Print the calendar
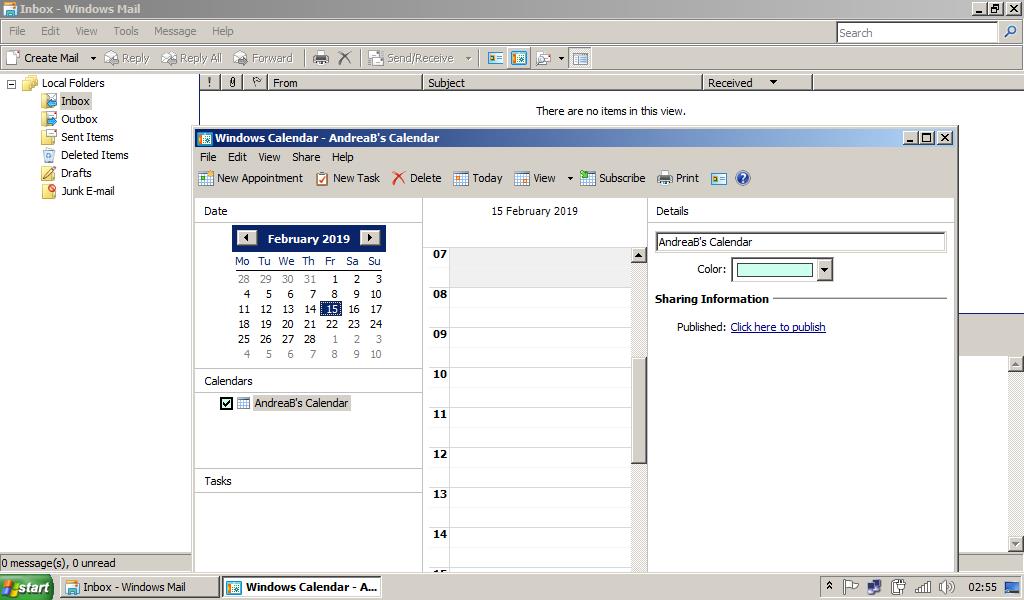Viewport: 1024px width, 600px height. (x=678, y=178)
